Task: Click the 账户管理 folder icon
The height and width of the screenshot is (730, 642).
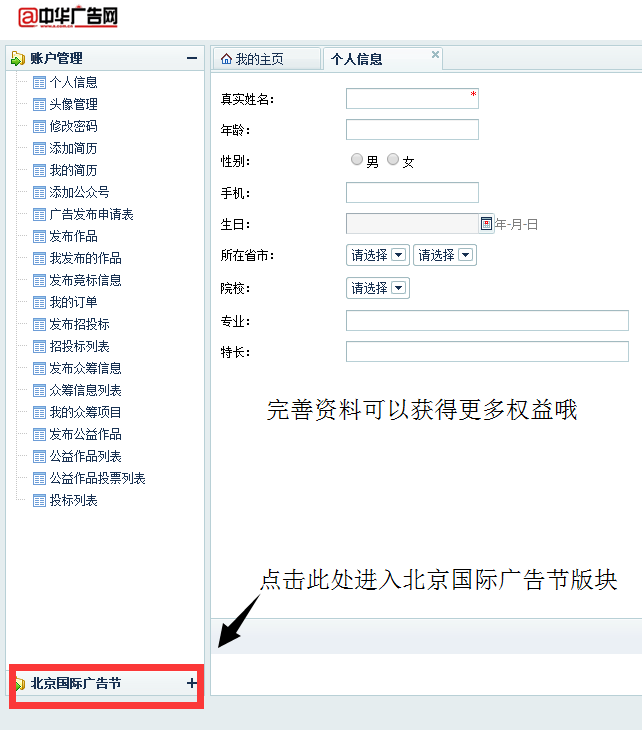Action: coord(18,58)
